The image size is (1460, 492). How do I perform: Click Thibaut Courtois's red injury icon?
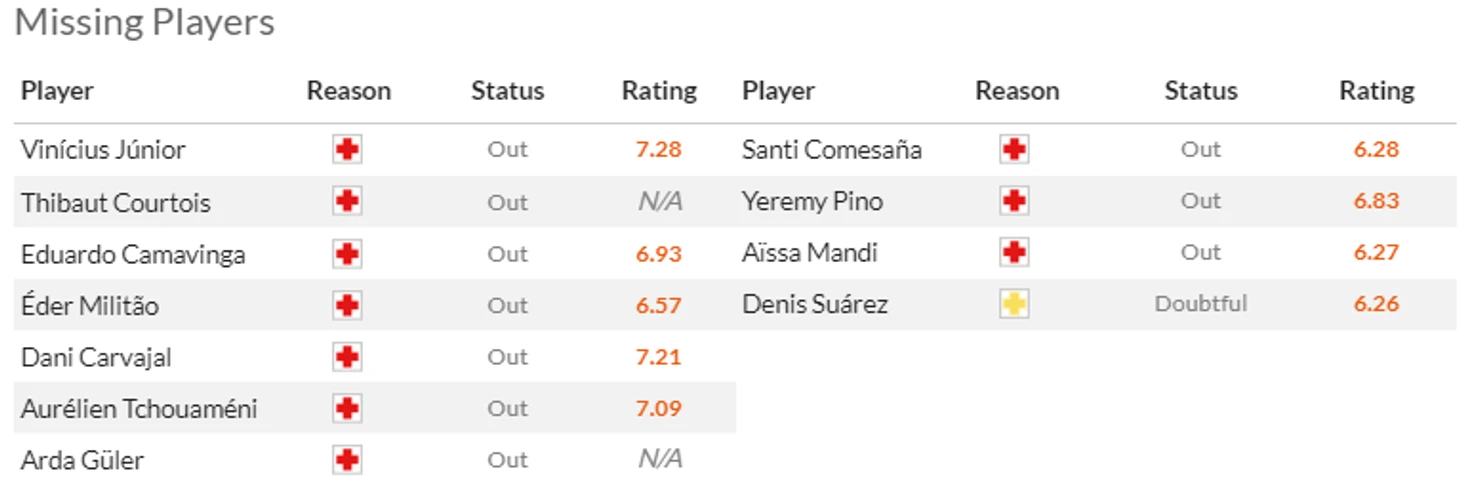(x=347, y=202)
